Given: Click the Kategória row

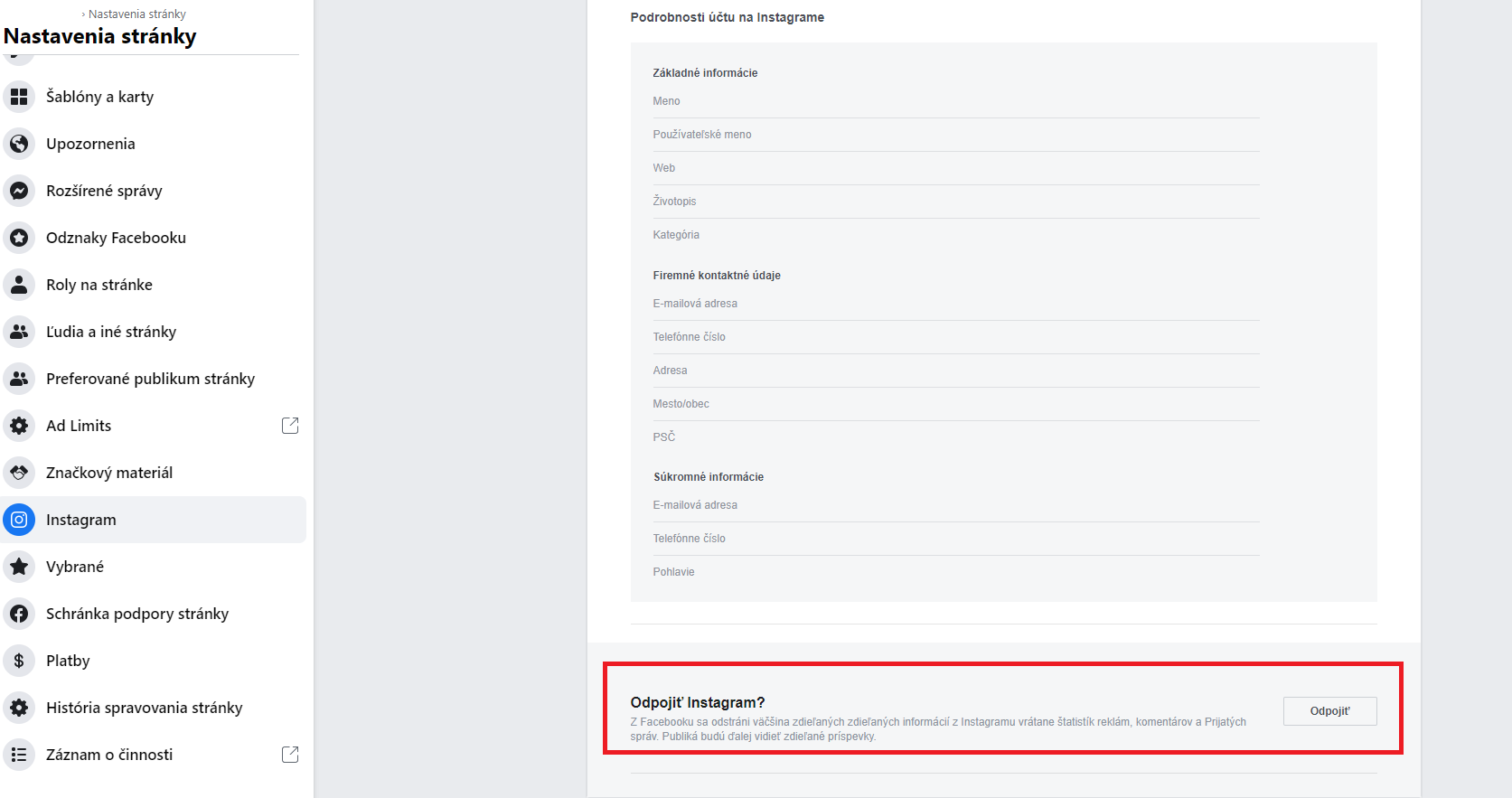Looking at the screenshot, I should pos(956,235).
